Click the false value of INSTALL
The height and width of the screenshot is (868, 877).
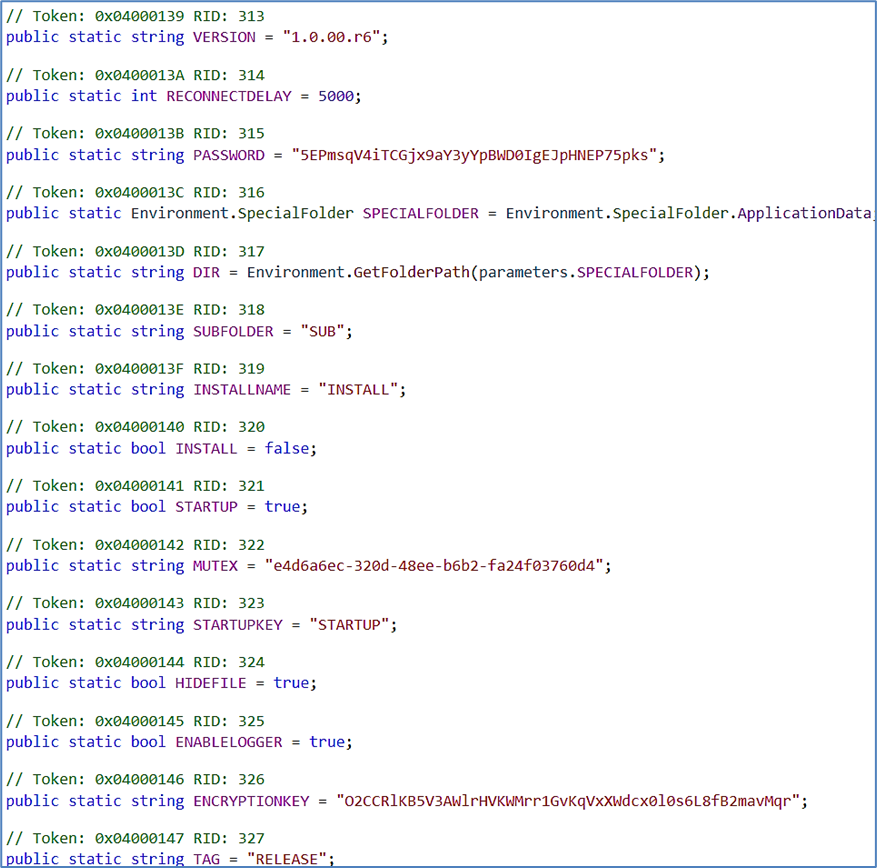pyautogui.click(x=287, y=449)
